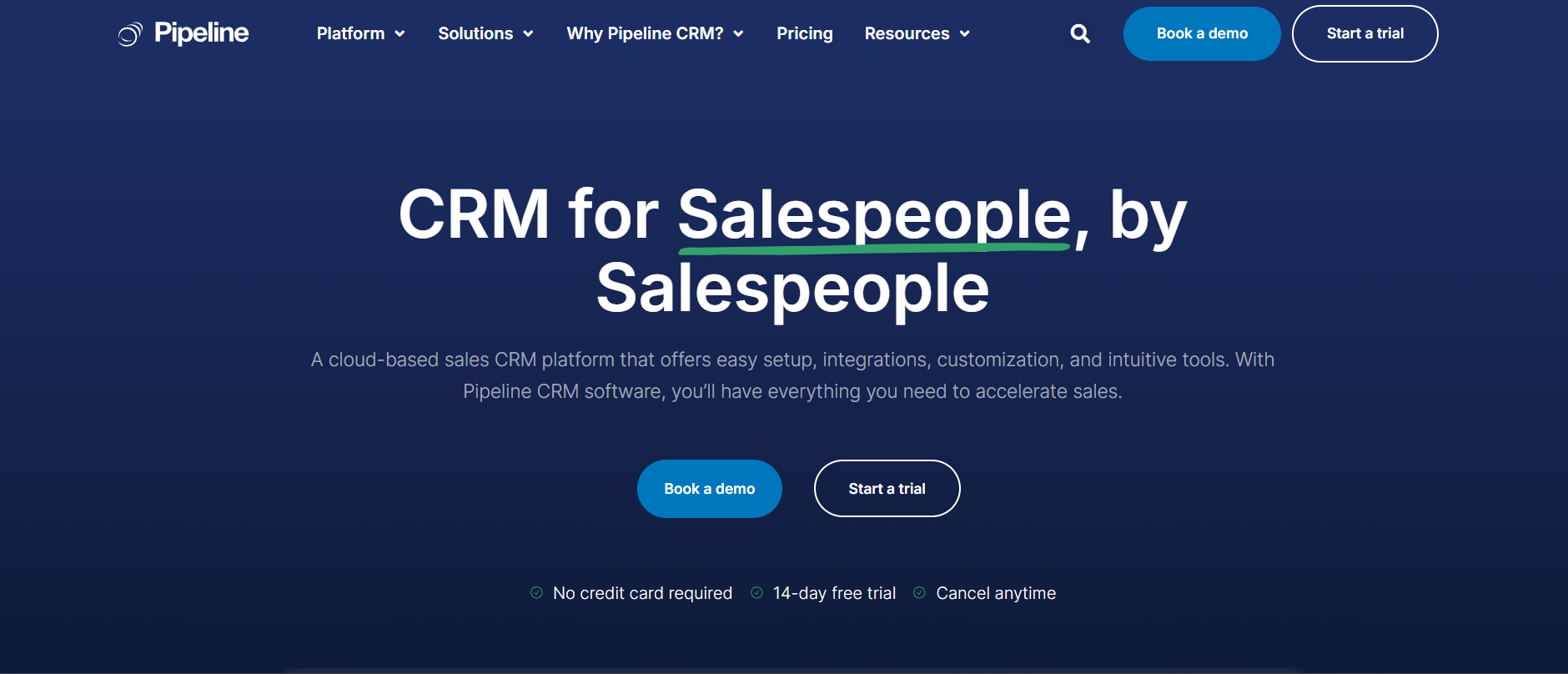Click the Cancel anytime text

click(x=996, y=593)
